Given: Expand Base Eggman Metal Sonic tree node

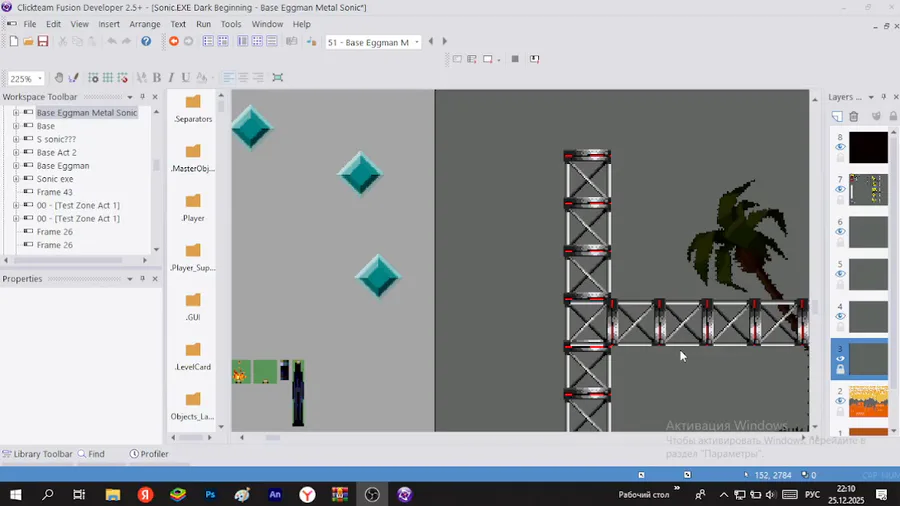Looking at the screenshot, I should [16, 112].
